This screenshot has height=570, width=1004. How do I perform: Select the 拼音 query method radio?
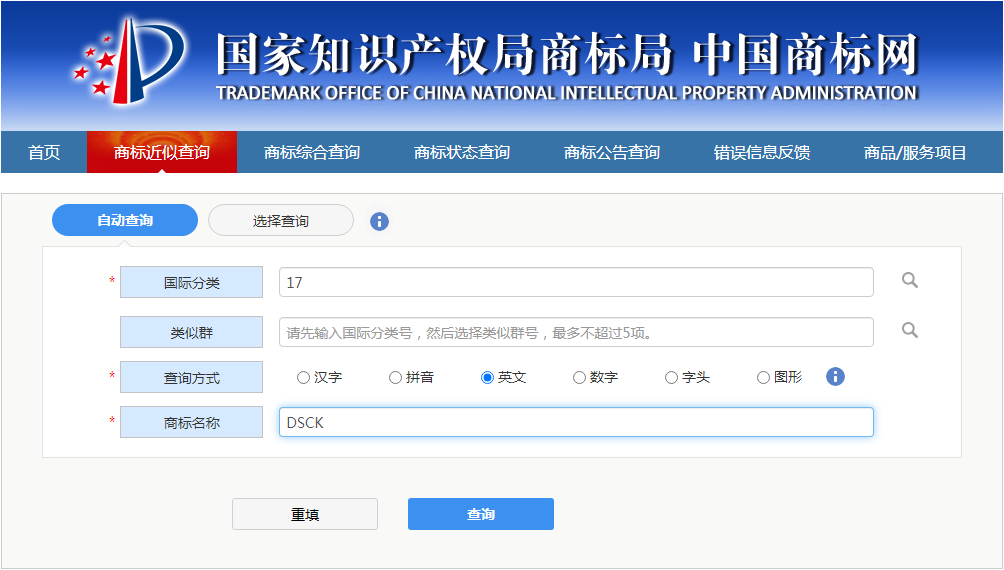click(395, 378)
